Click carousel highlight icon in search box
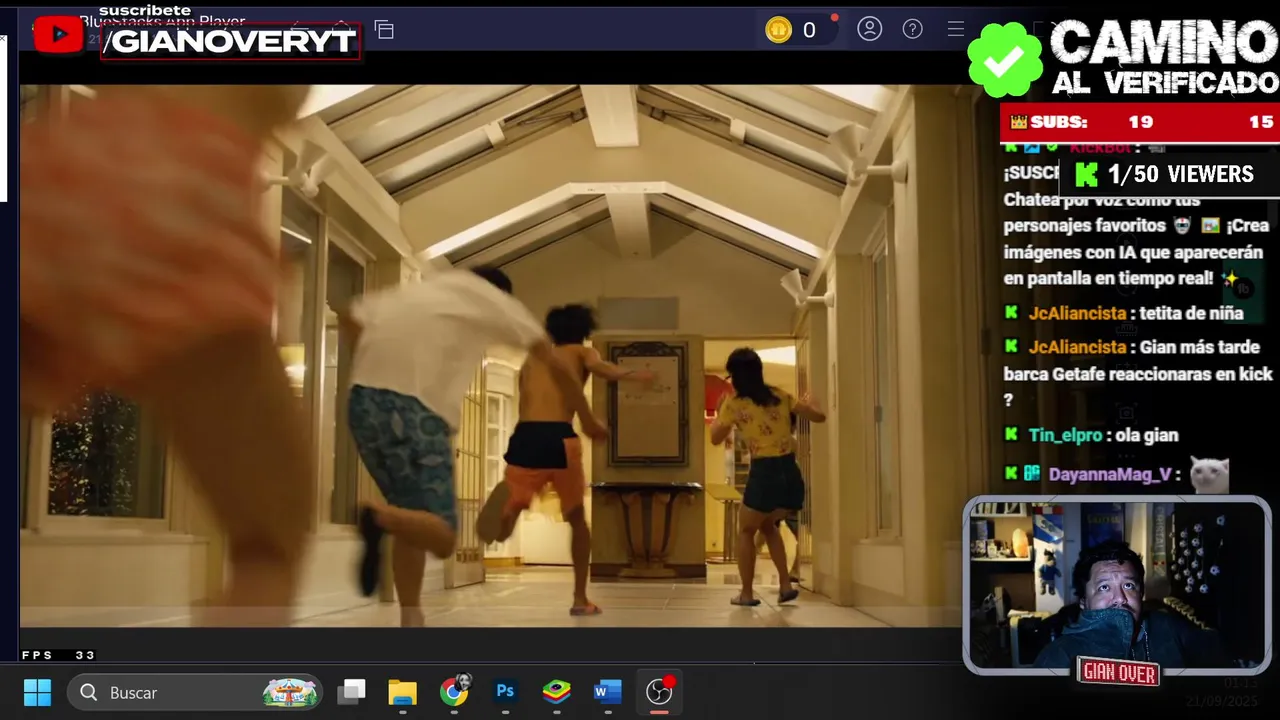The image size is (1280, 720). pos(290,692)
